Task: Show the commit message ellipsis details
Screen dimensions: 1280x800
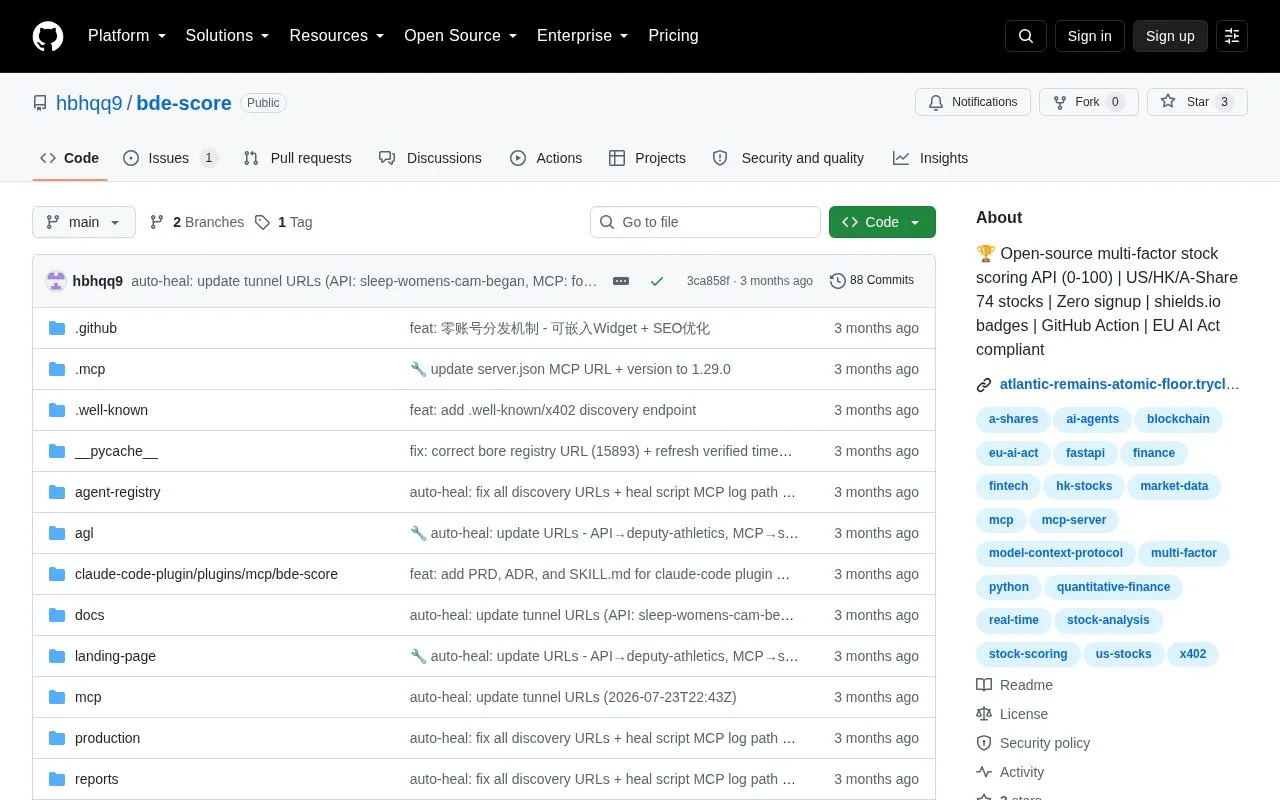Action: coord(621,281)
